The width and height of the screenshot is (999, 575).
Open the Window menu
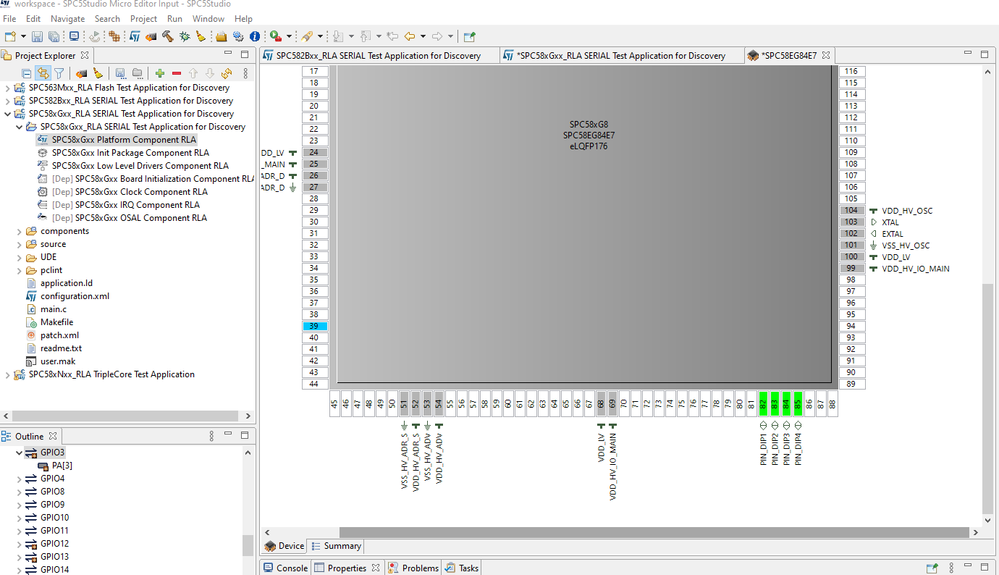click(208, 18)
